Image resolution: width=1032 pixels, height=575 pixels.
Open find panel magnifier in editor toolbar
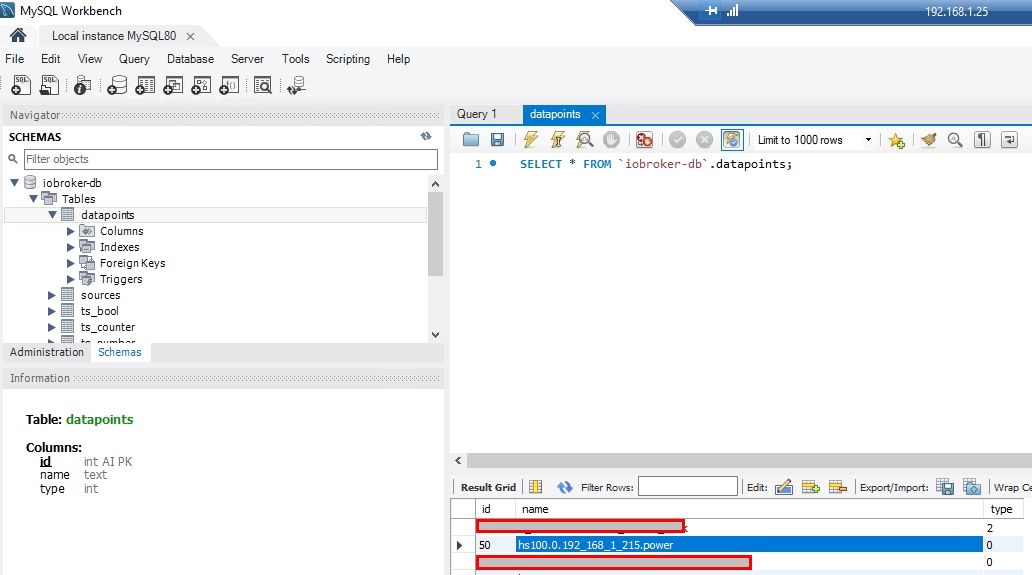point(955,139)
